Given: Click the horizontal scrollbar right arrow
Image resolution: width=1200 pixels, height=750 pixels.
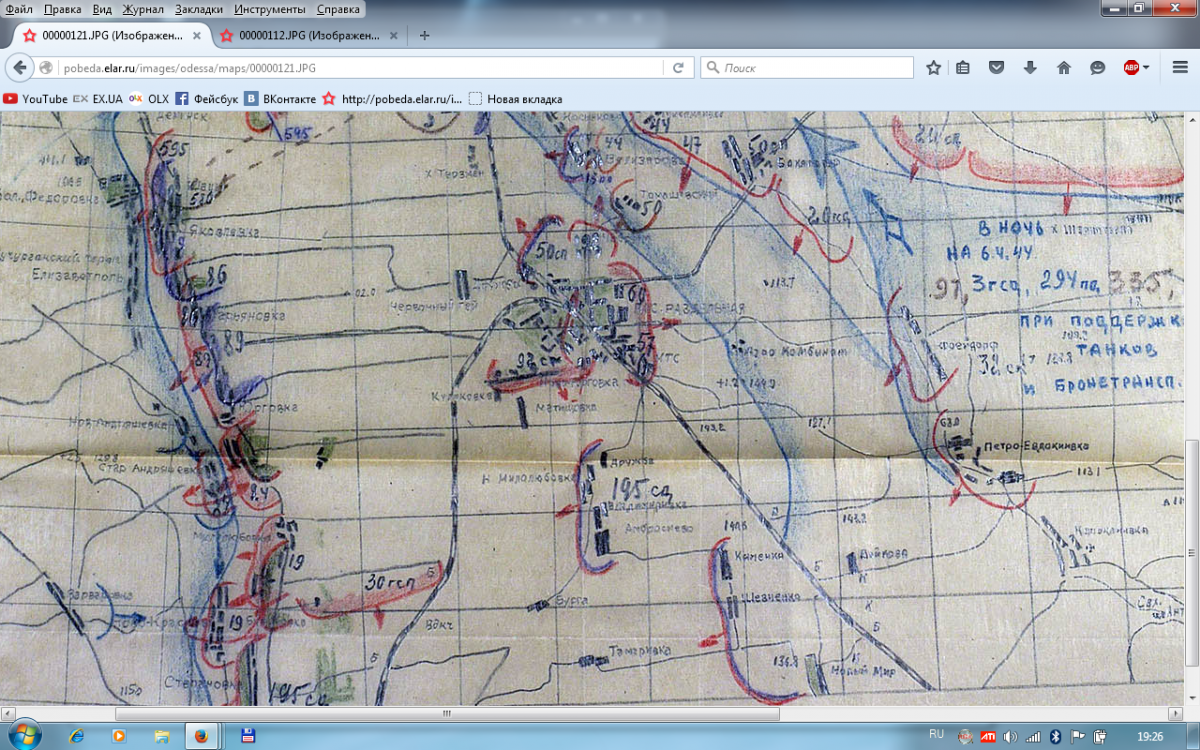Looking at the screenshot, I should click(x=1174, y=714).
